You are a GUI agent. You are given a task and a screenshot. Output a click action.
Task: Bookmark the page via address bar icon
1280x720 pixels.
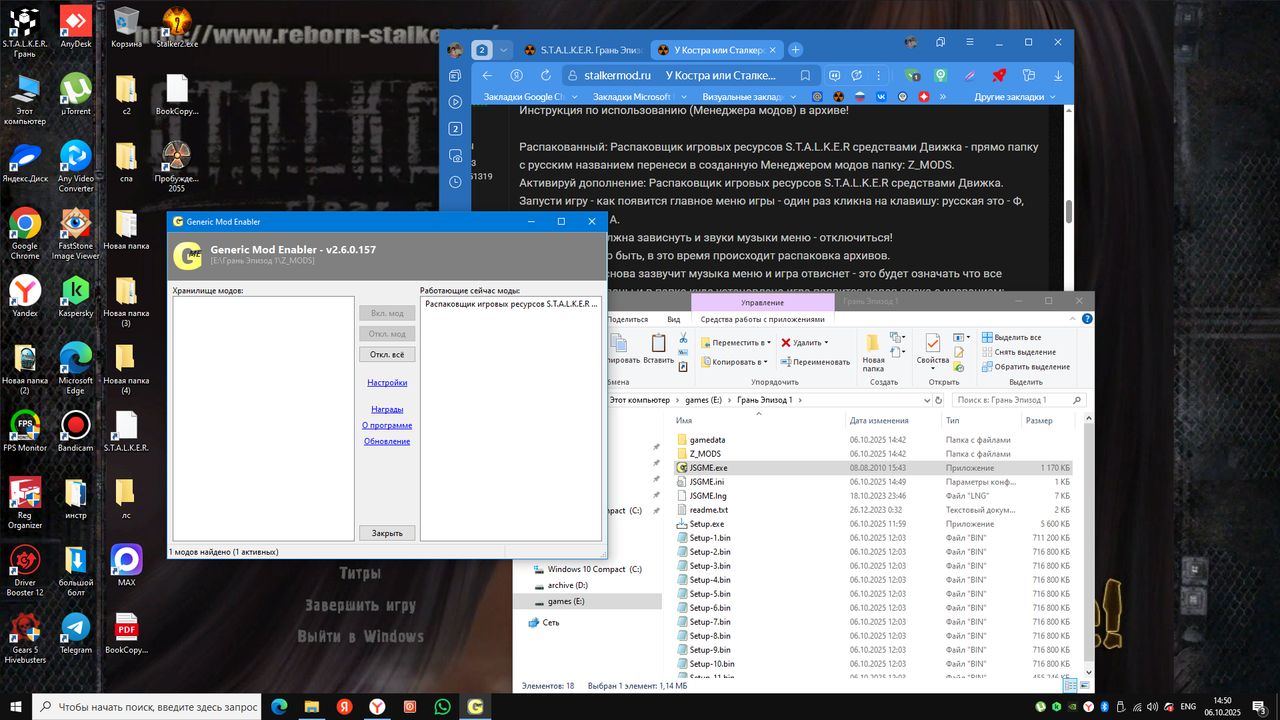coord(805,75)
